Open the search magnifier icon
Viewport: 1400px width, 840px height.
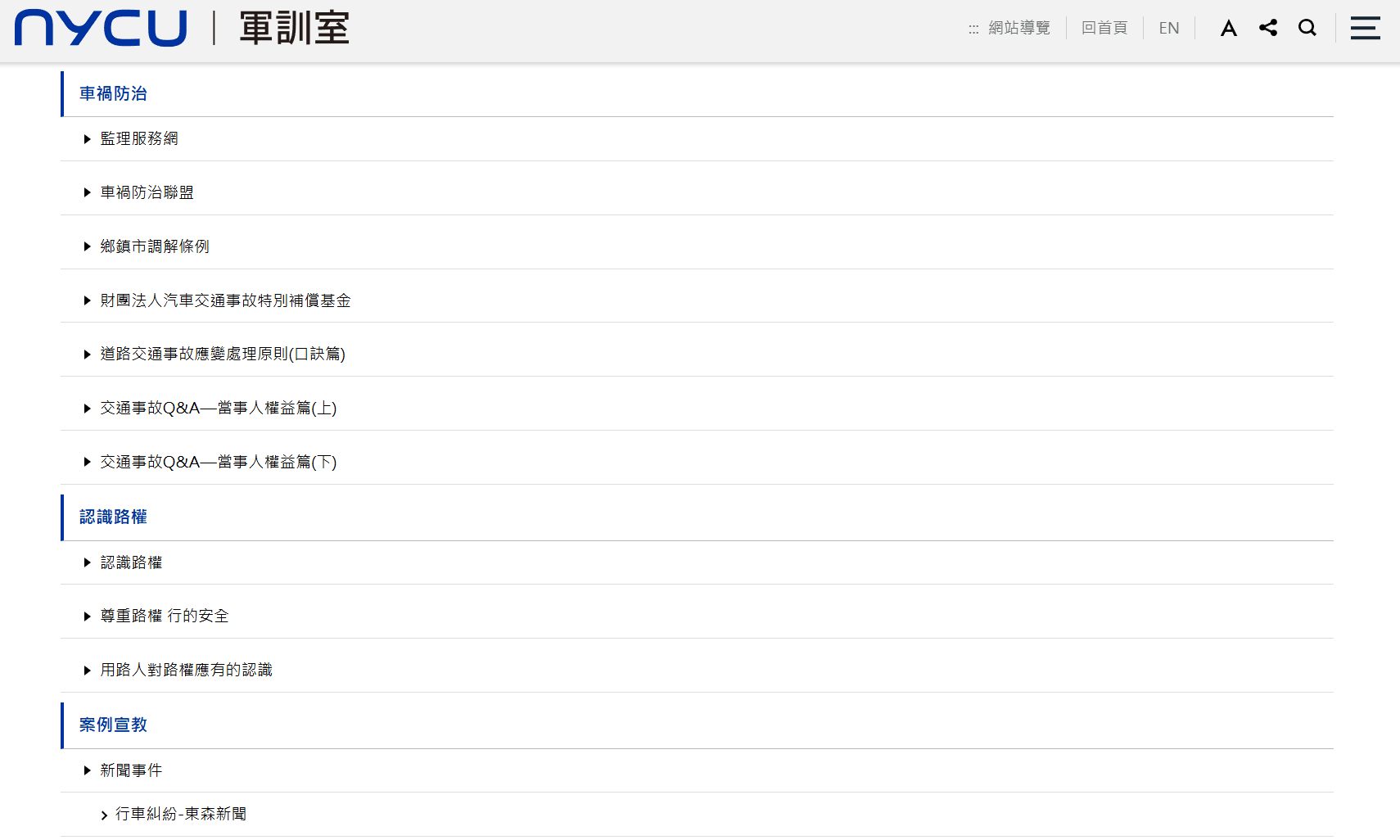[x=1307, y=28]
